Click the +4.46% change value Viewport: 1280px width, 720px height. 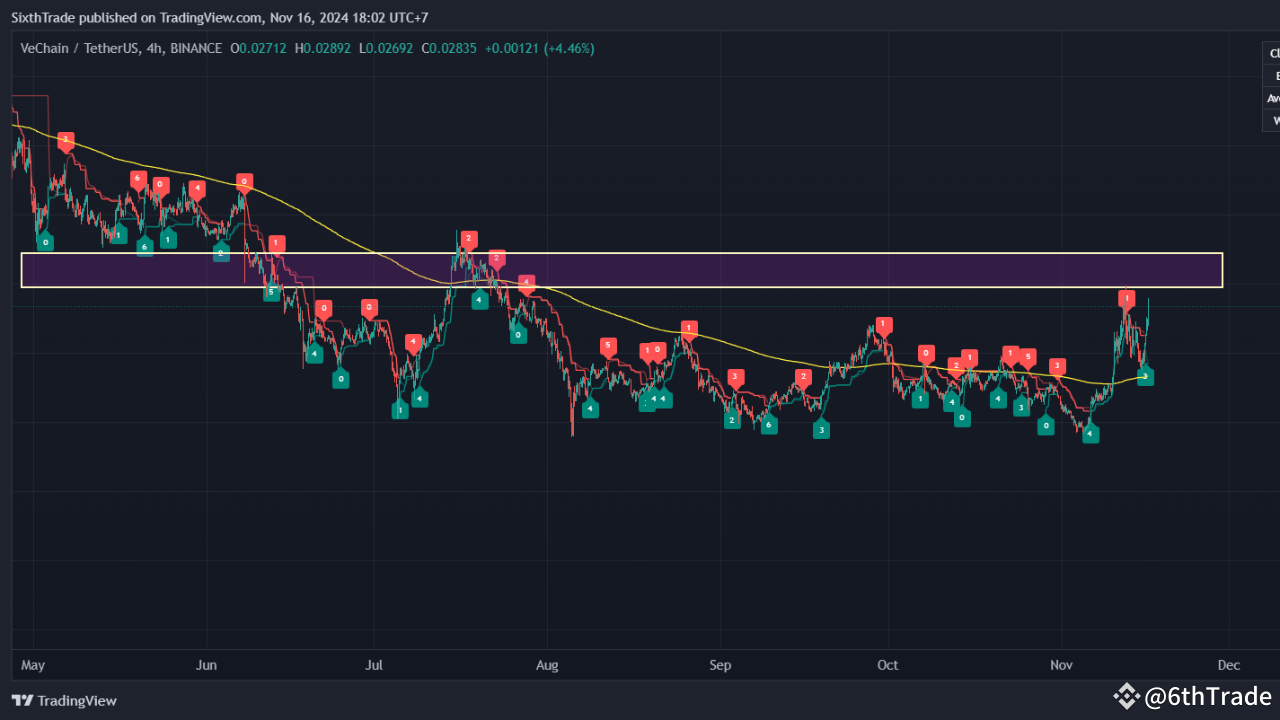pos(569,48)
